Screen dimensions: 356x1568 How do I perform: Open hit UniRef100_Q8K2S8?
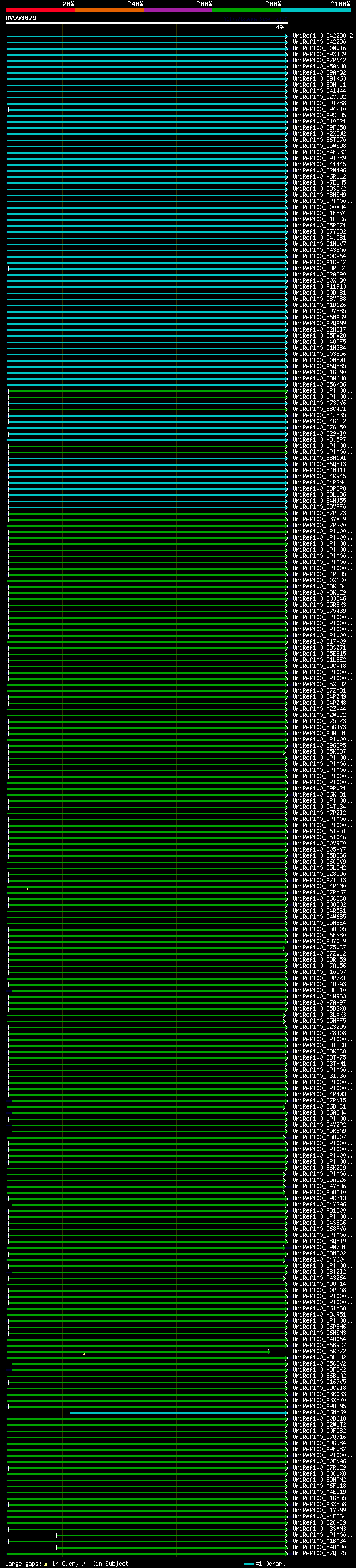point(319,1052)
